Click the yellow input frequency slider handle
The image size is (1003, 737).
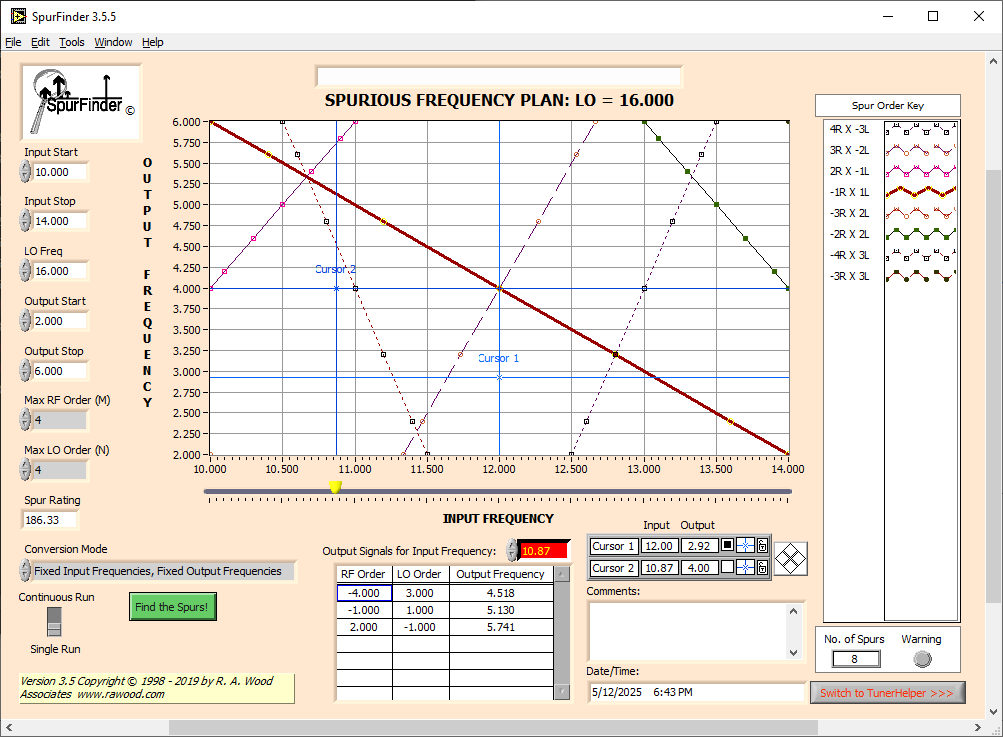tap(336, 487)
